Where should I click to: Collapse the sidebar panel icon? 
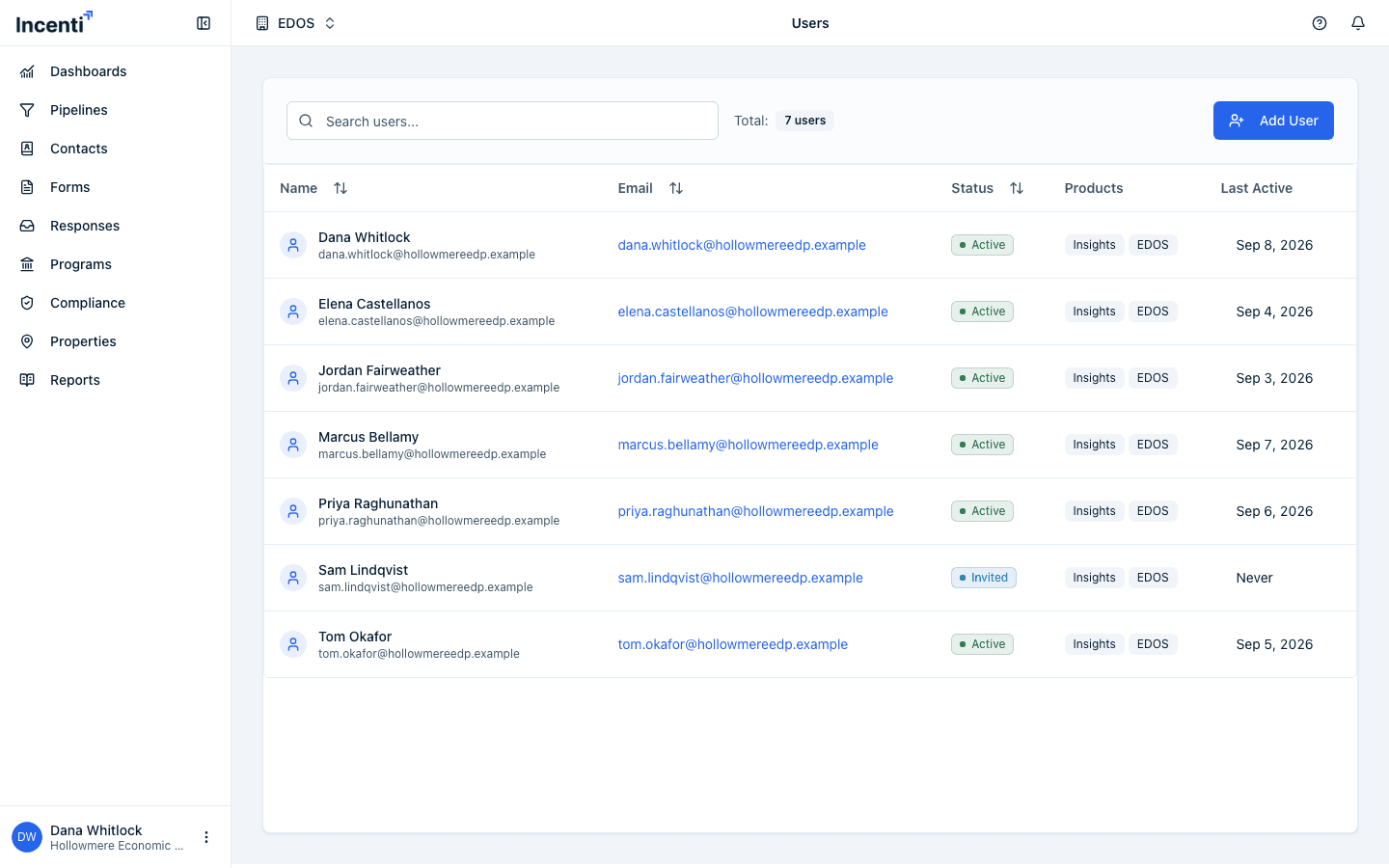204,23
